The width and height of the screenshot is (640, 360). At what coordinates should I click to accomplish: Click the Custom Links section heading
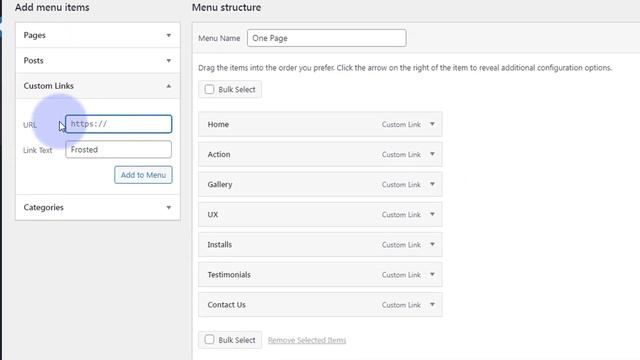pyautogui.click(x=49, y=86)
